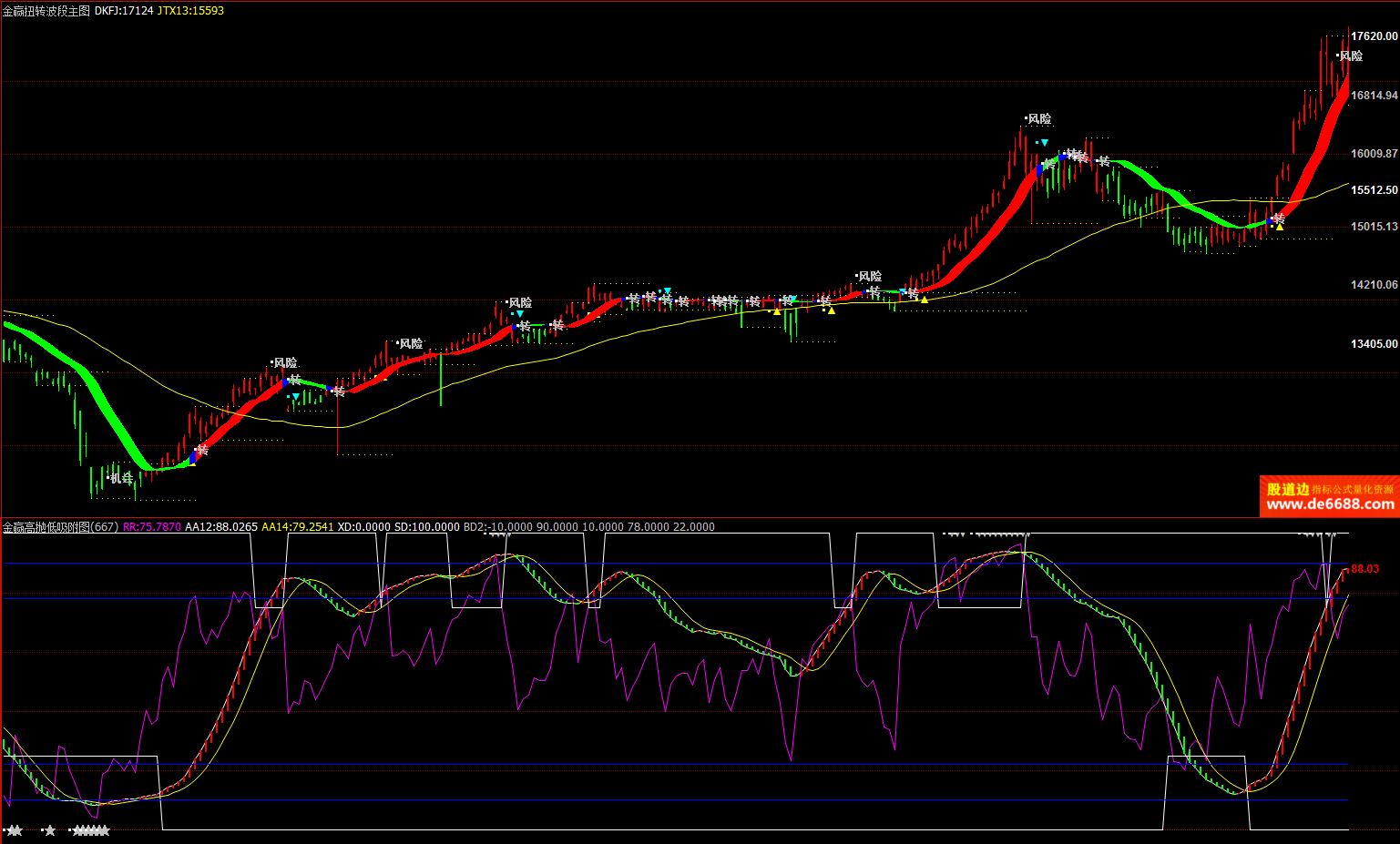
Task: Select the 金赢扭转波段主图 main chart title
Action: click(x=46, y=11)
